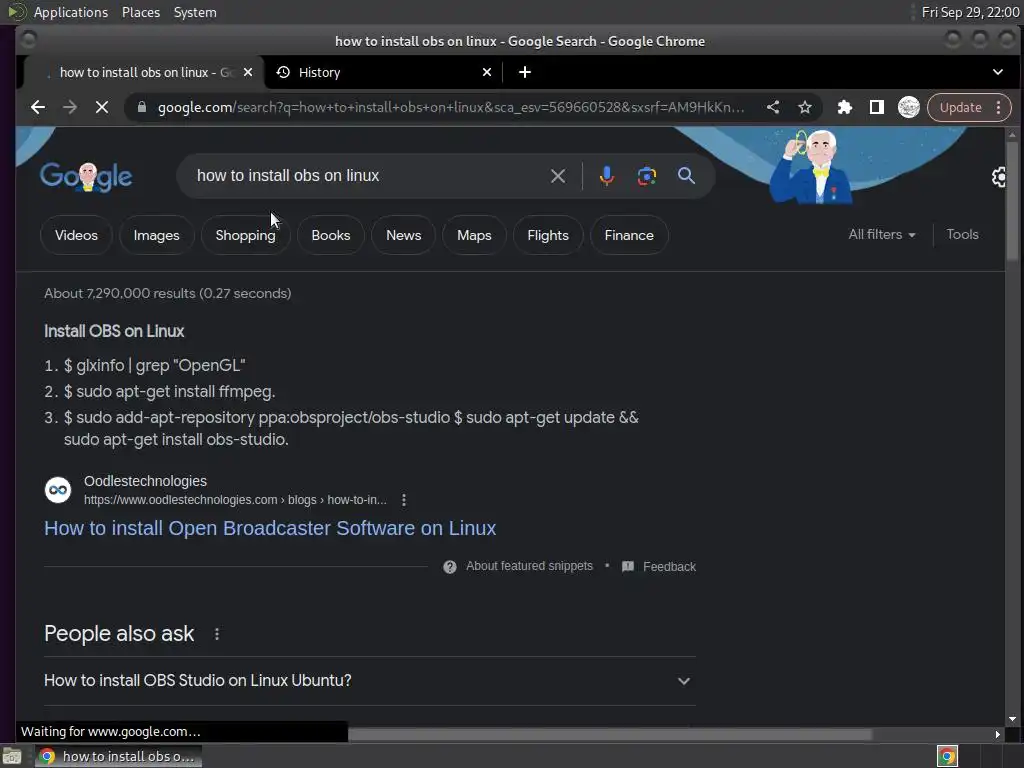Image resolution: width=1024 pixels, height=768 pixels.
Task: Click the horizontal scrollbar right arrow
Action: (997, 734)
